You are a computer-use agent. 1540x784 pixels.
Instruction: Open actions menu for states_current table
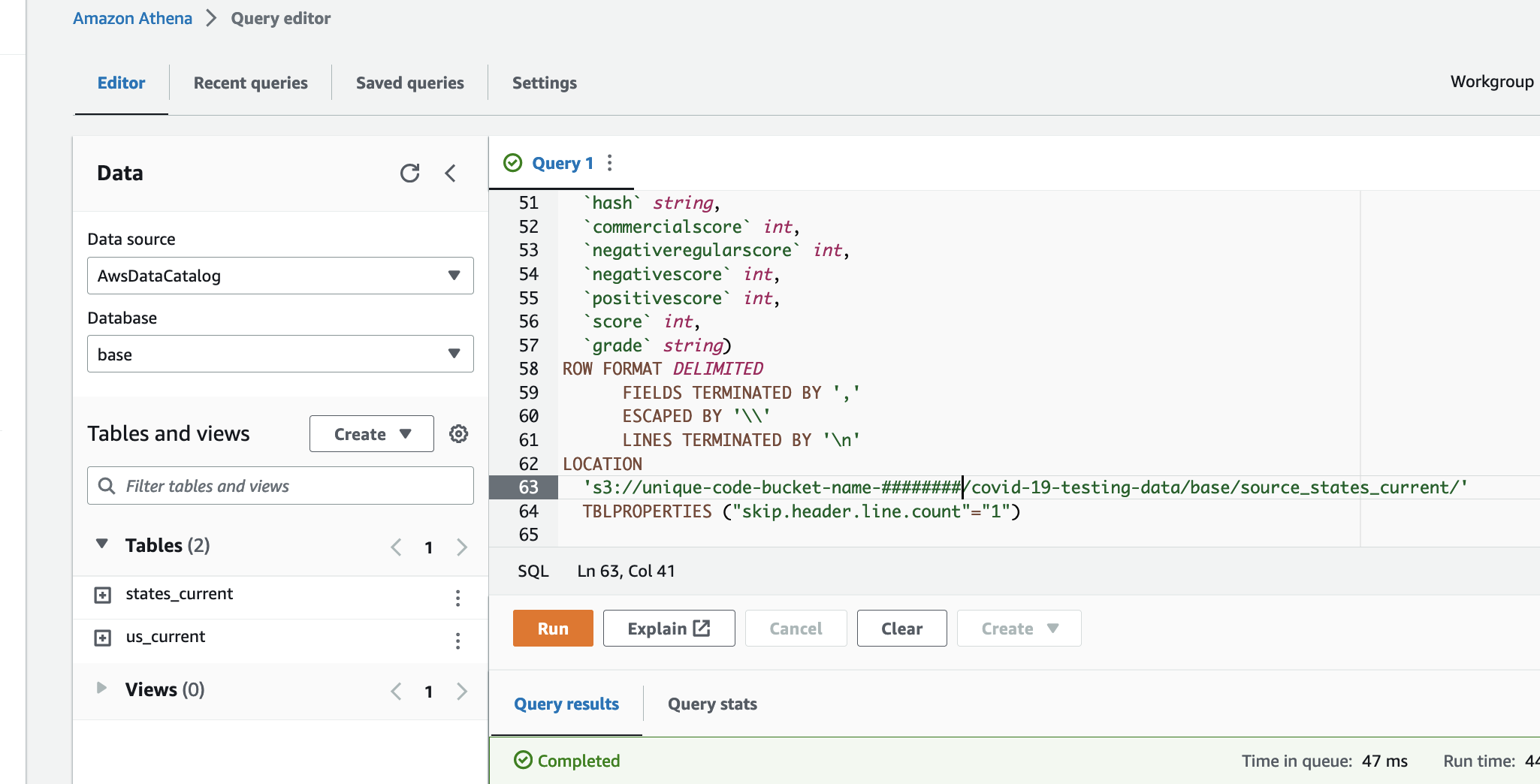point(457,598)
